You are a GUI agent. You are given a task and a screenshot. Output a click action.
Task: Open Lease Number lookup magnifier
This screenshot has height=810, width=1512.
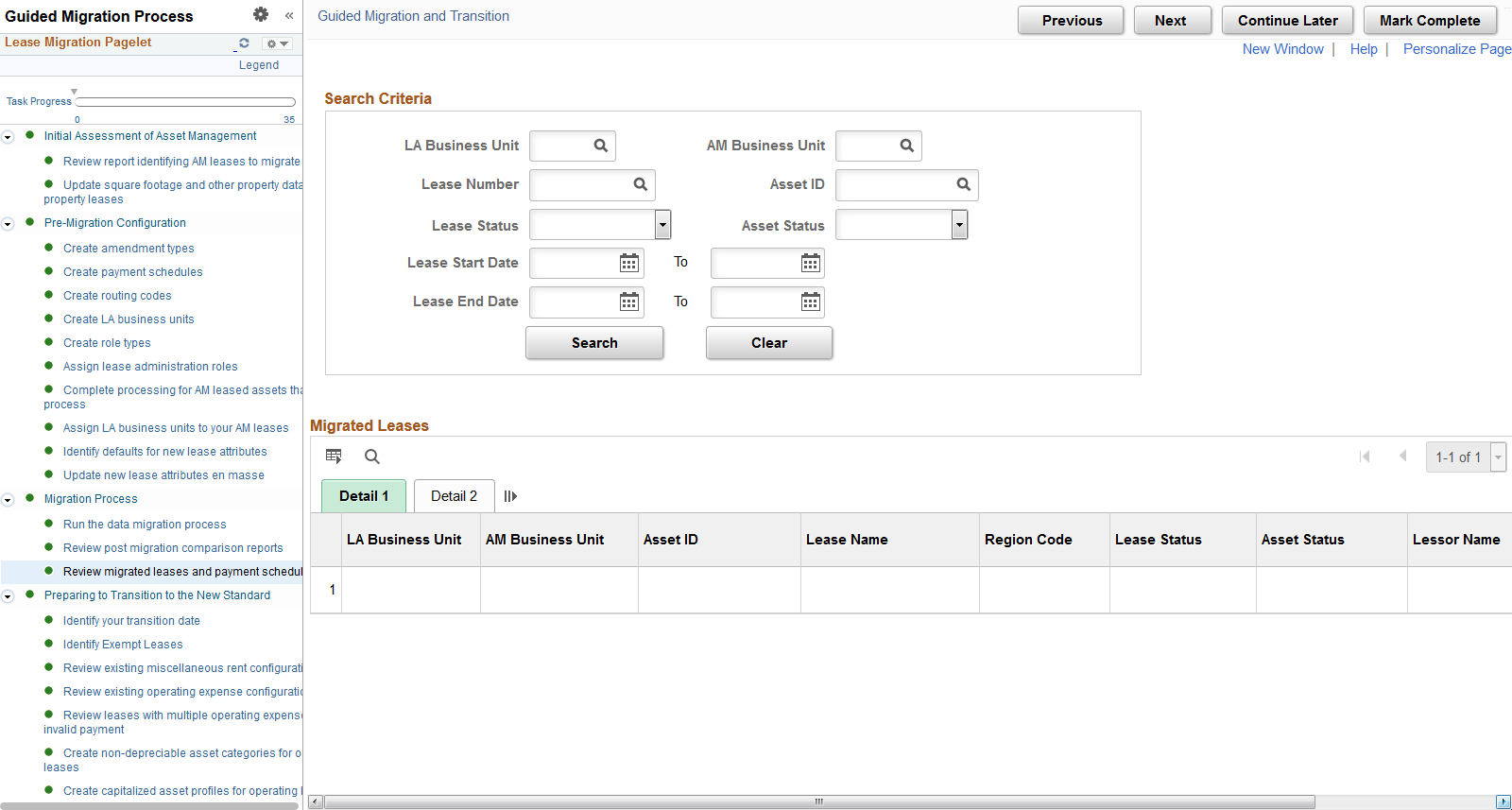641,184
